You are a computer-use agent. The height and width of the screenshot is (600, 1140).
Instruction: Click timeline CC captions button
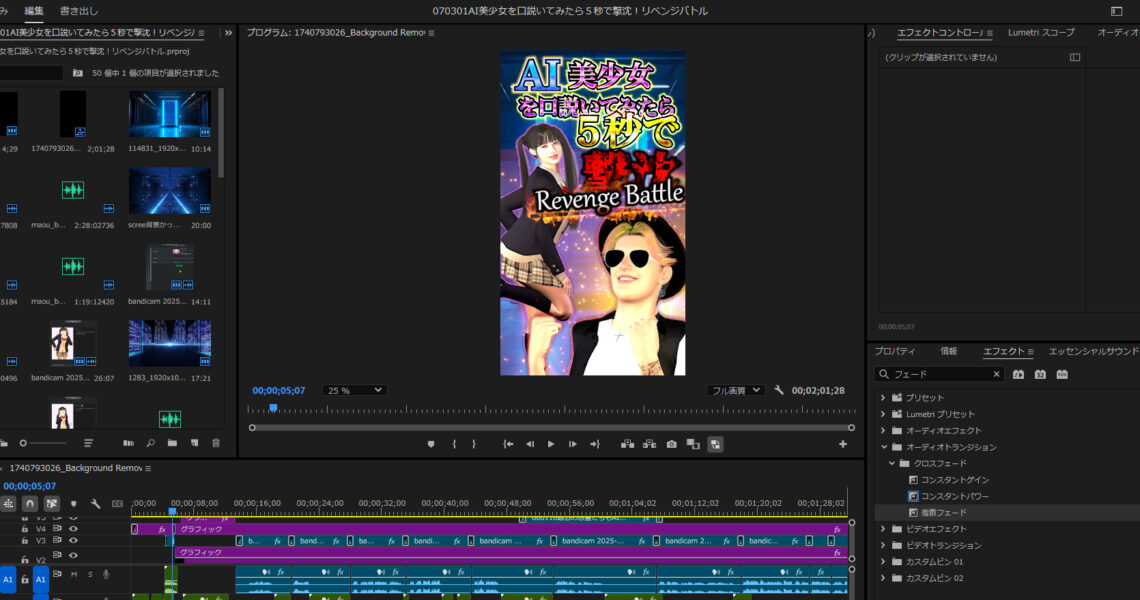(x=117, y=503)
